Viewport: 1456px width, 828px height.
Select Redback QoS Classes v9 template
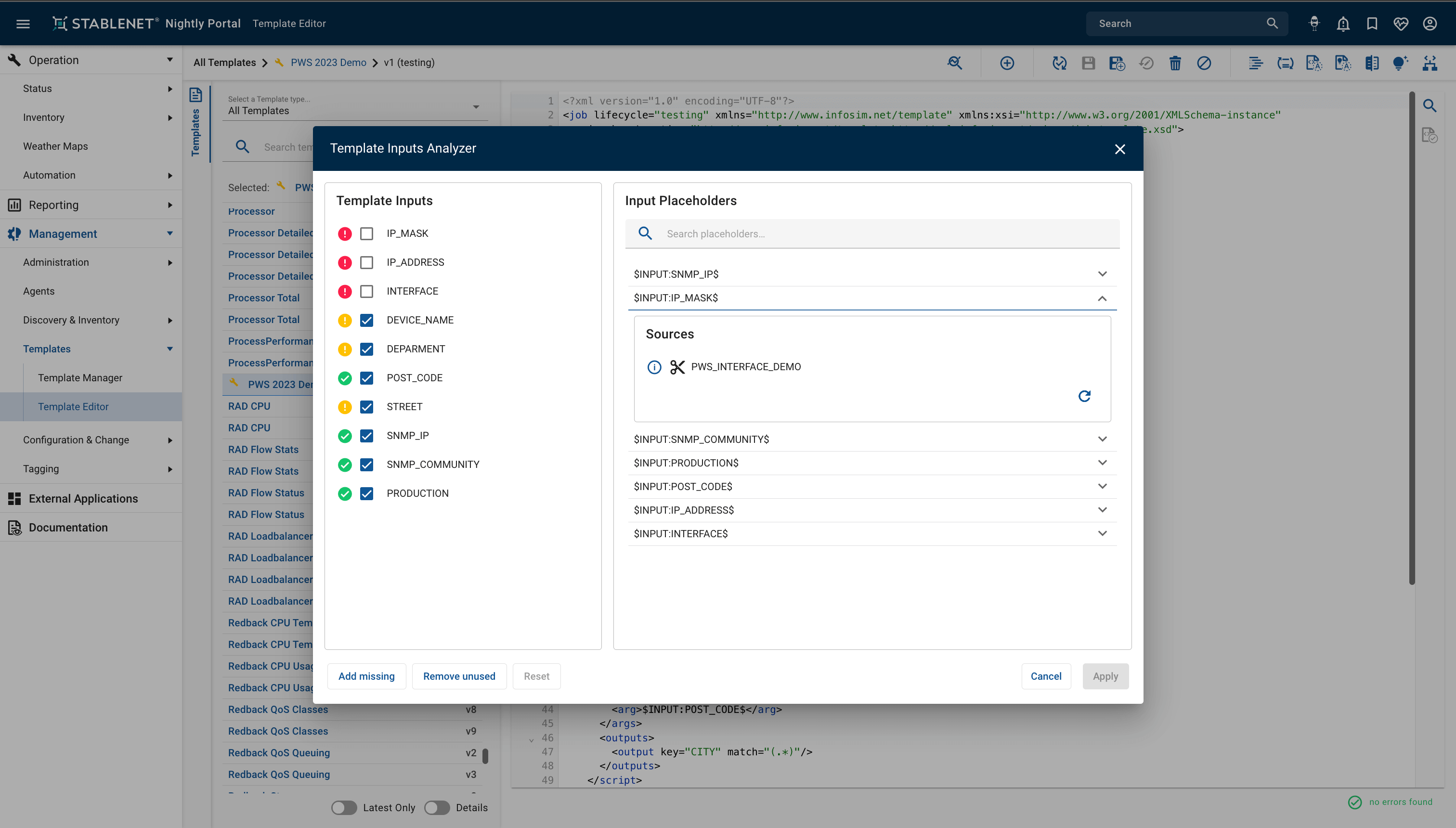352,731
